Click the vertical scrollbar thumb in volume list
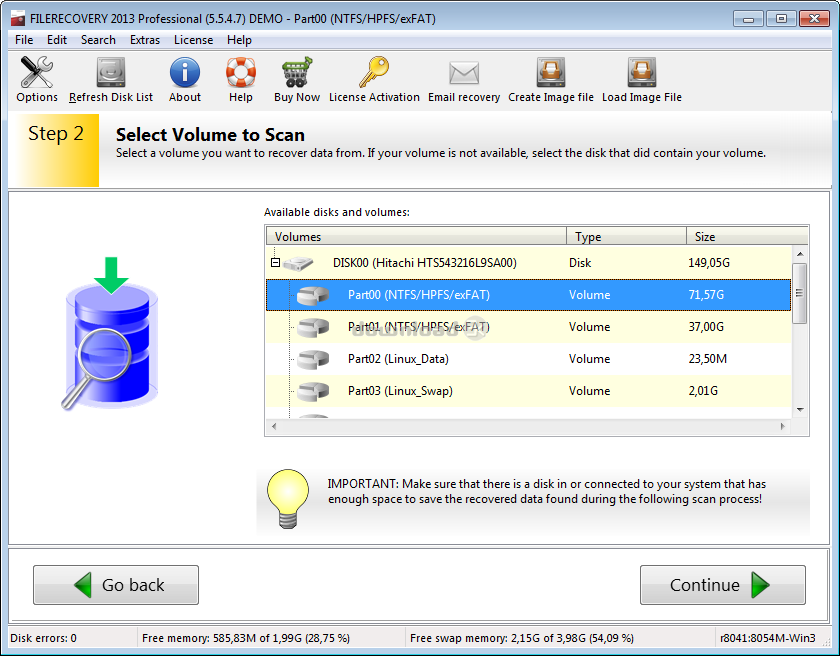 (800, 293)
